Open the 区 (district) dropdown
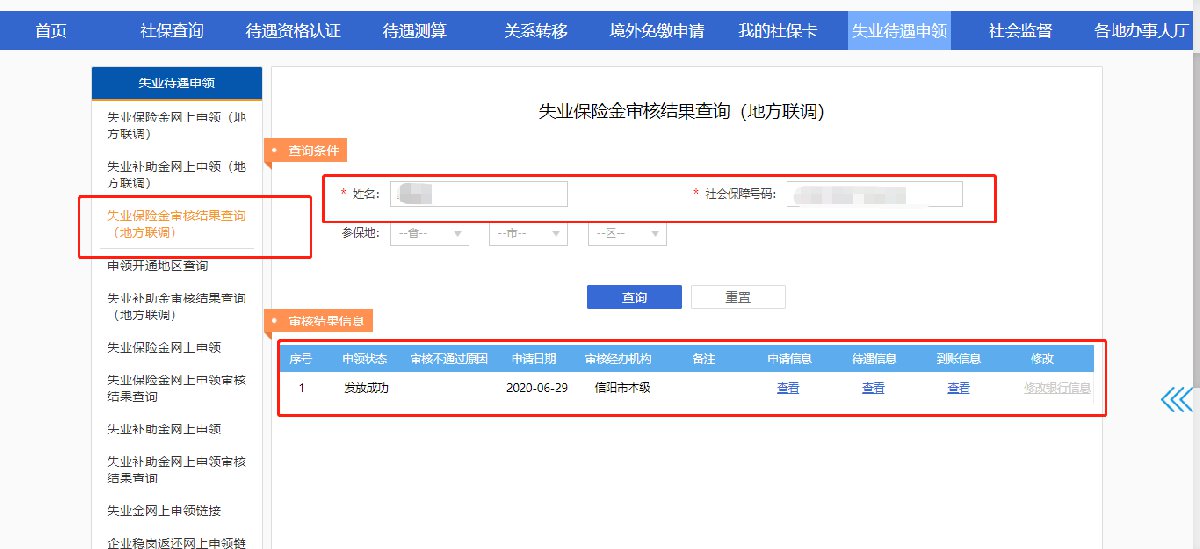The height and width of the screenshot is (549, 1200). [627, 234]
